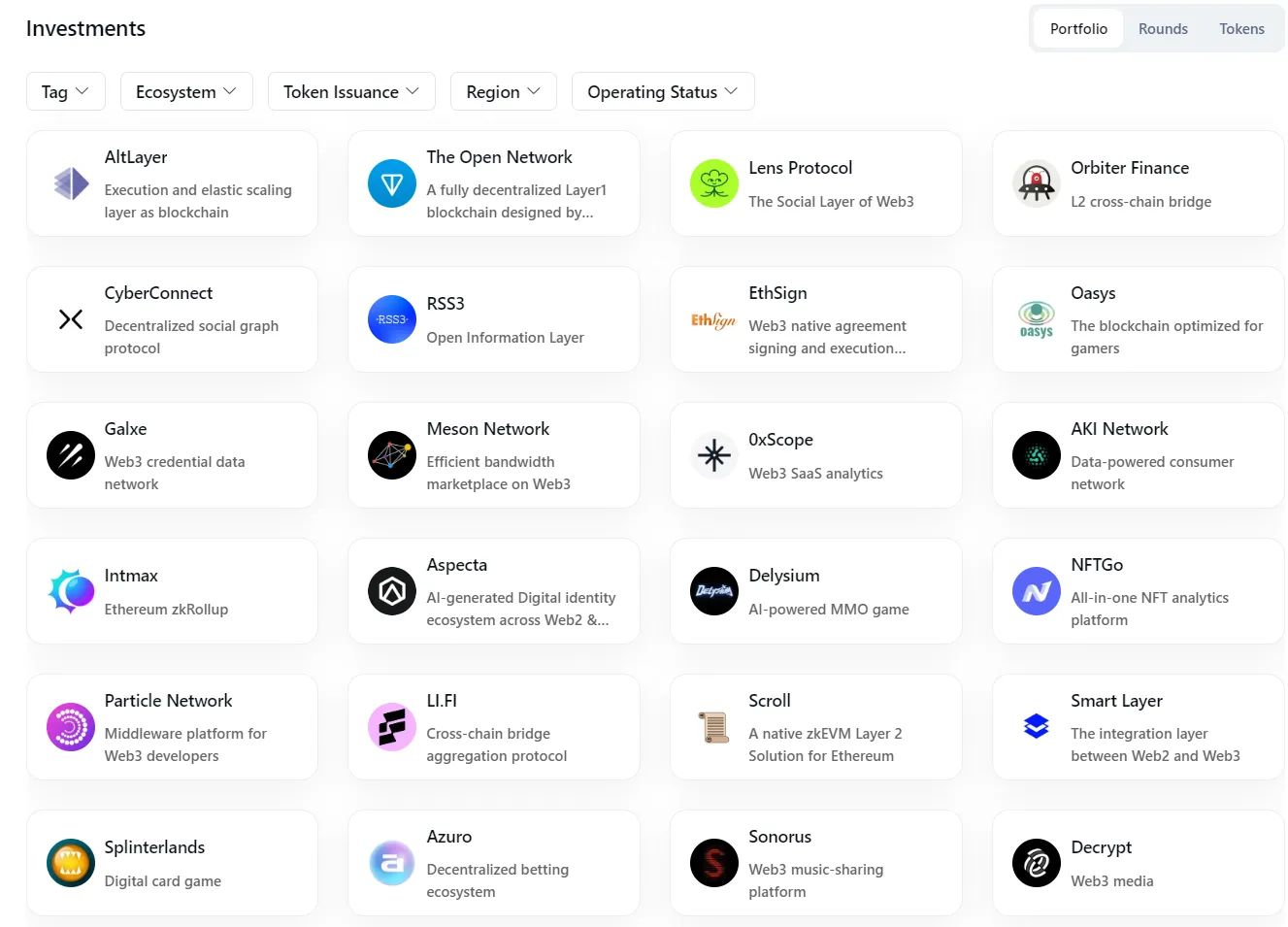This screenshot has width=1288, height=927.
Task: Click the LI.FI project name
Action: coord(442,701)
